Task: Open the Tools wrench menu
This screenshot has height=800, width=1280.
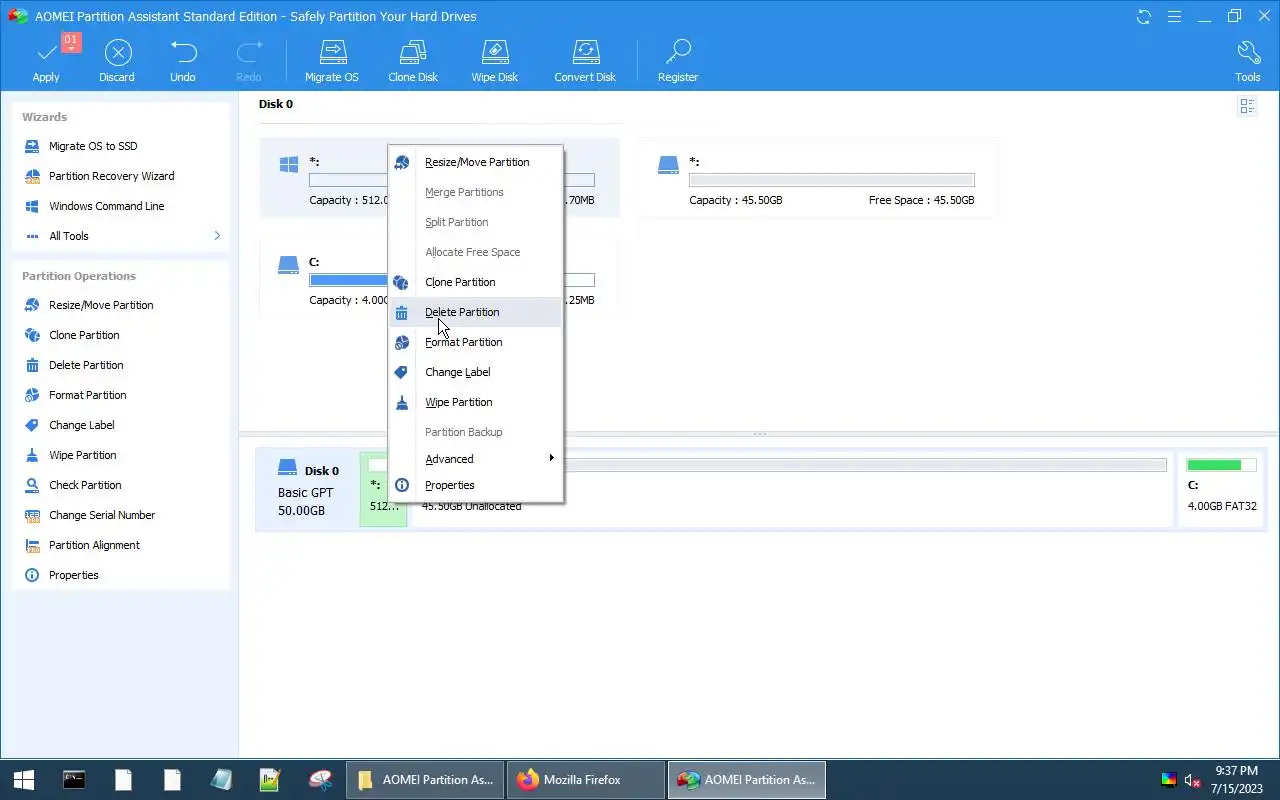Action: click(1248, 61)
